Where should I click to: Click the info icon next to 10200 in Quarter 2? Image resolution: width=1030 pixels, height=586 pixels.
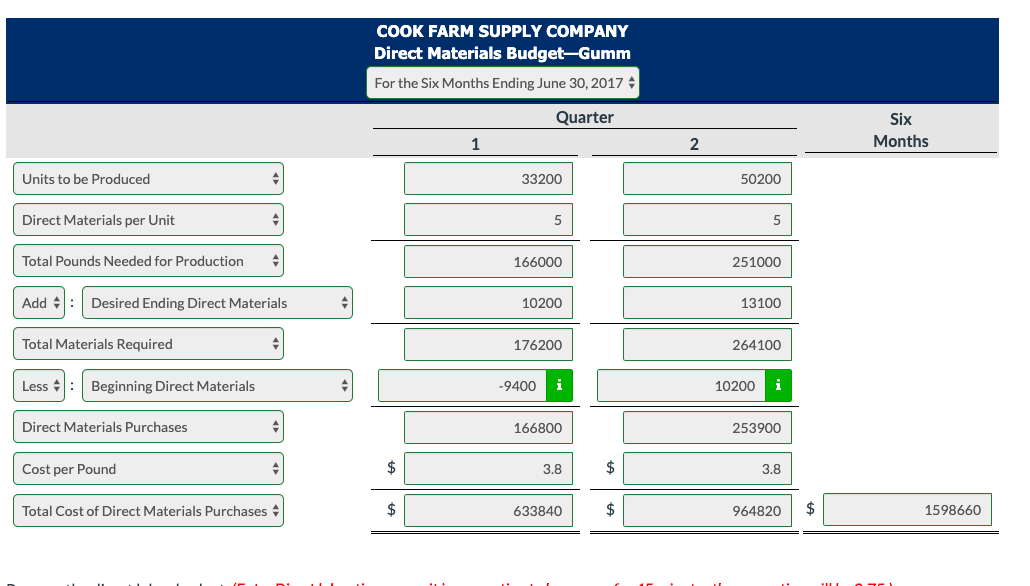(778, 385)
